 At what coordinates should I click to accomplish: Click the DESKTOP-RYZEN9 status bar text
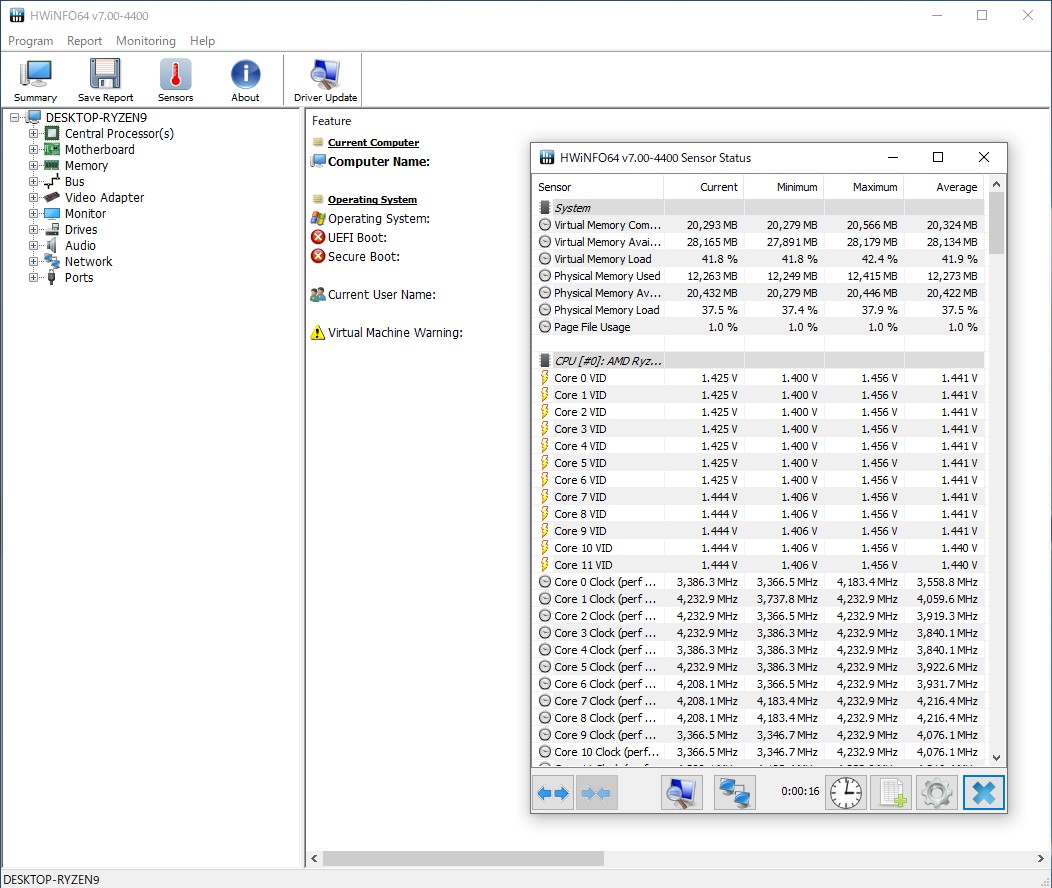coord(51,879)
